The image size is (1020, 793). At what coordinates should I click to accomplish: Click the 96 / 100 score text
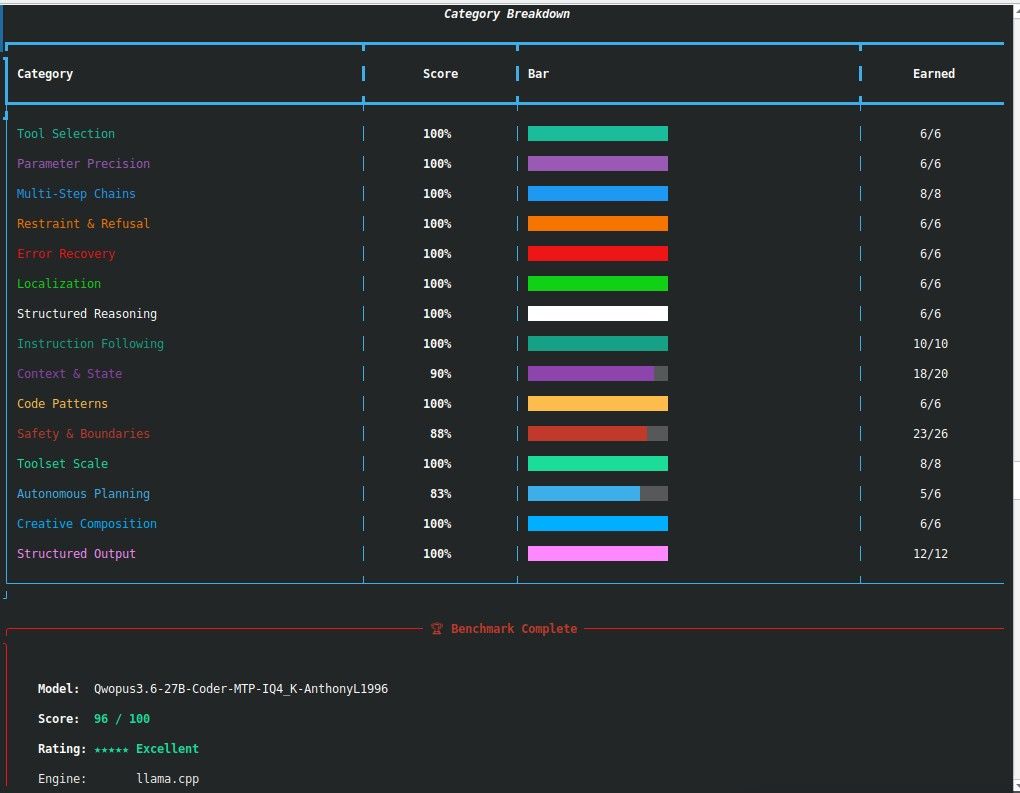click(x=122, y=718)
